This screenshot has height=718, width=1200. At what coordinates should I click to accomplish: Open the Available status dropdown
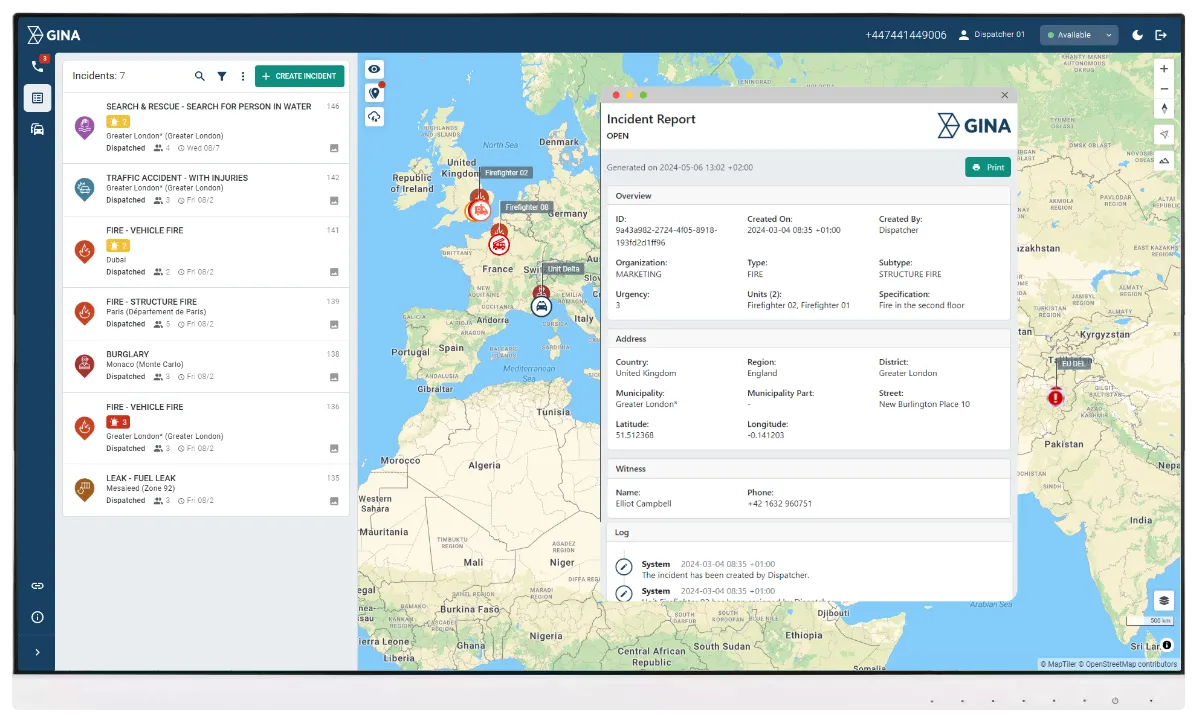pos(1078,35)
